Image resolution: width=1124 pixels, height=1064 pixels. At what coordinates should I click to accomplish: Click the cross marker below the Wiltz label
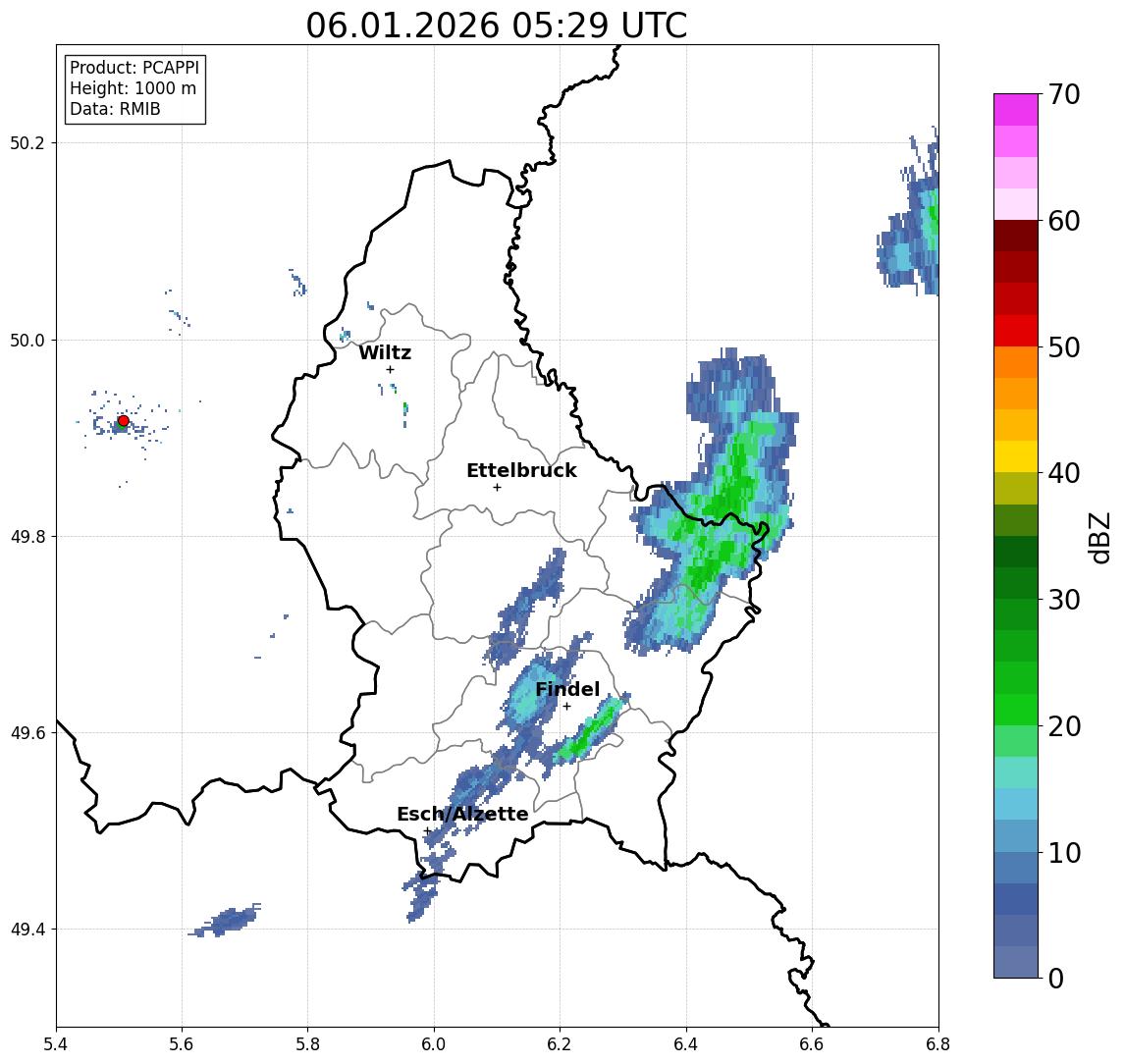390,369
